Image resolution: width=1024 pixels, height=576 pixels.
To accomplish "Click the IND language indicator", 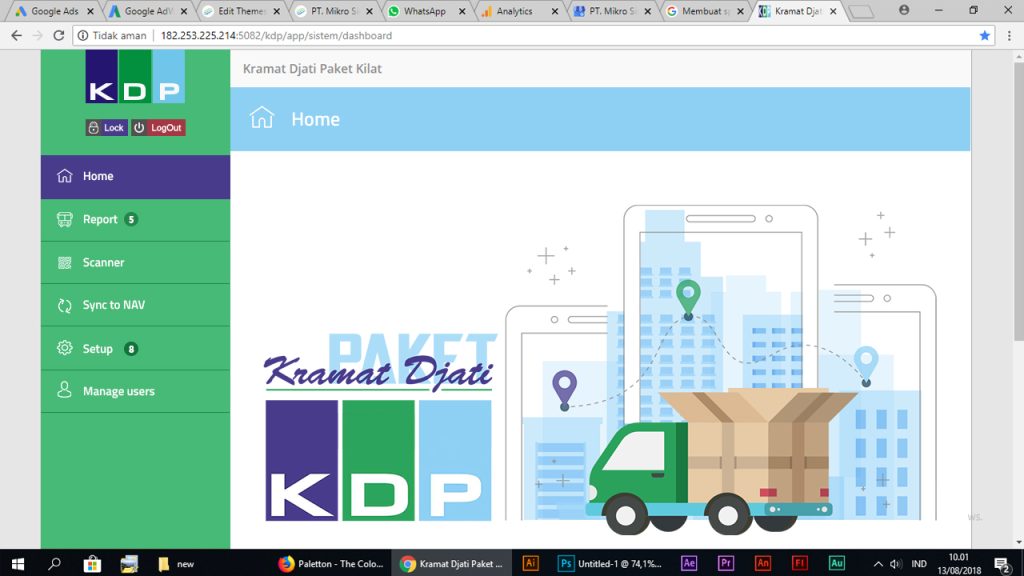I will pyautogui.click(x=919, y=564).
